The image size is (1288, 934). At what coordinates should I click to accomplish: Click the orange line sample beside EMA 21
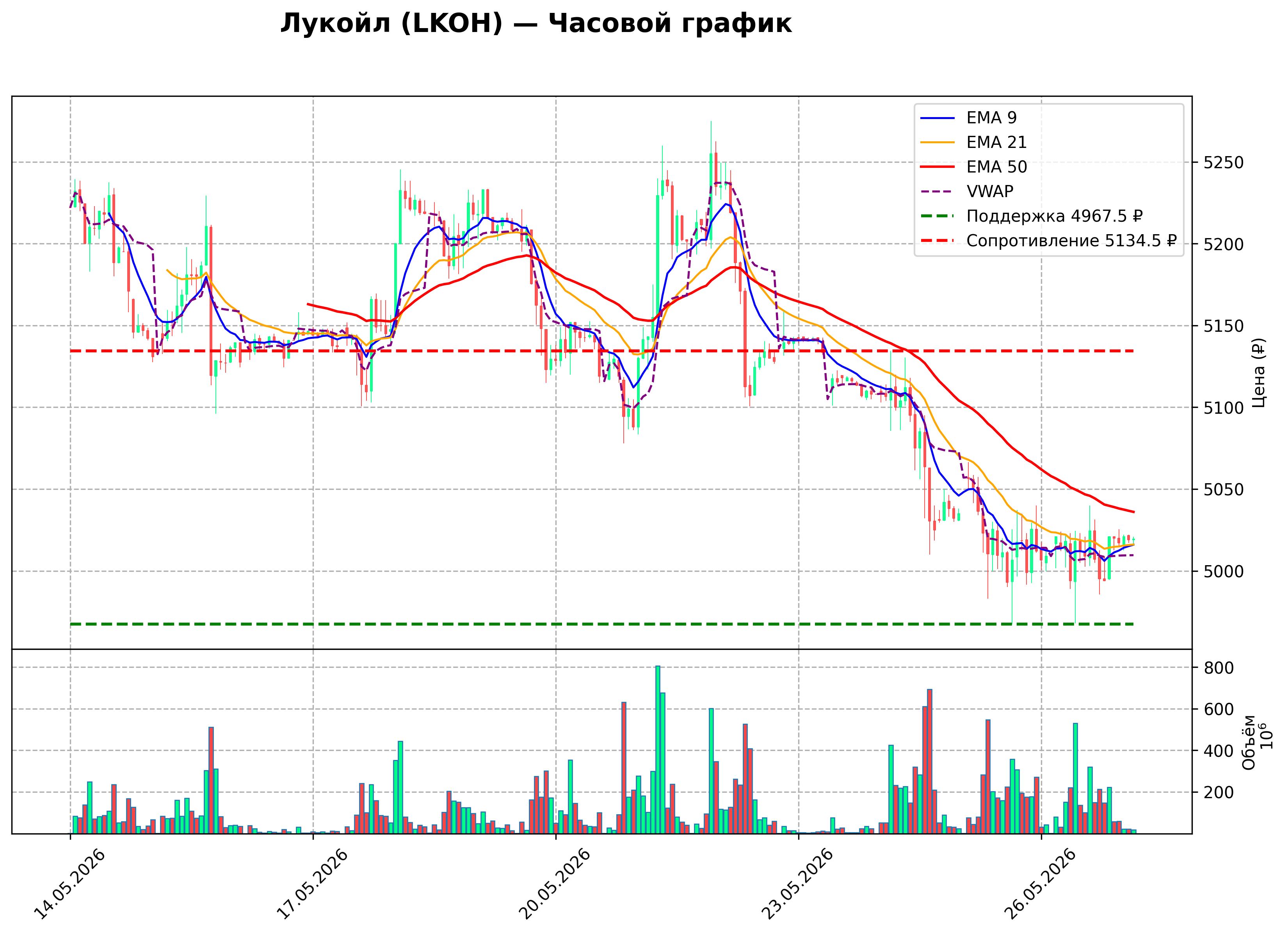(938, 142)
